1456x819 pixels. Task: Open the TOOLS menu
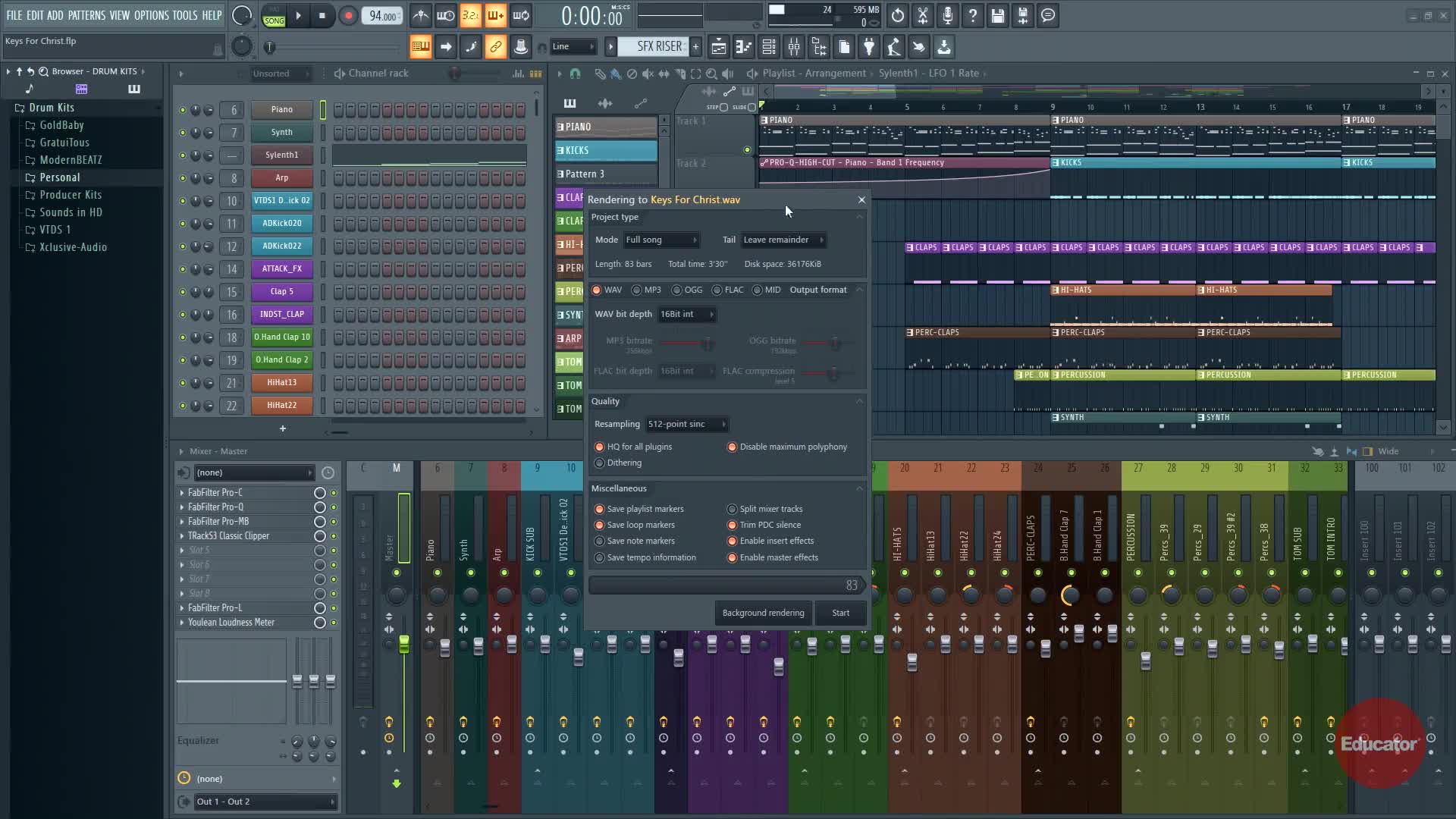pos(184,15)
